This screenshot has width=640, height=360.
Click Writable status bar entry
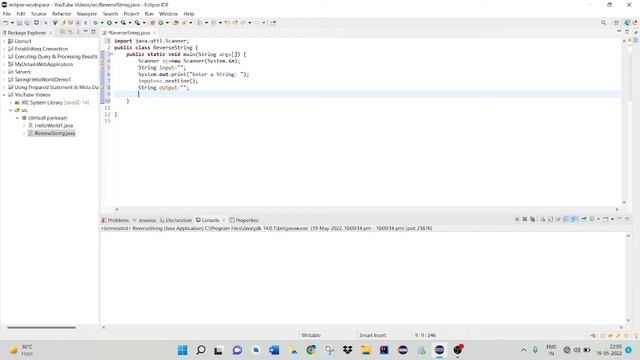(311, 335)
